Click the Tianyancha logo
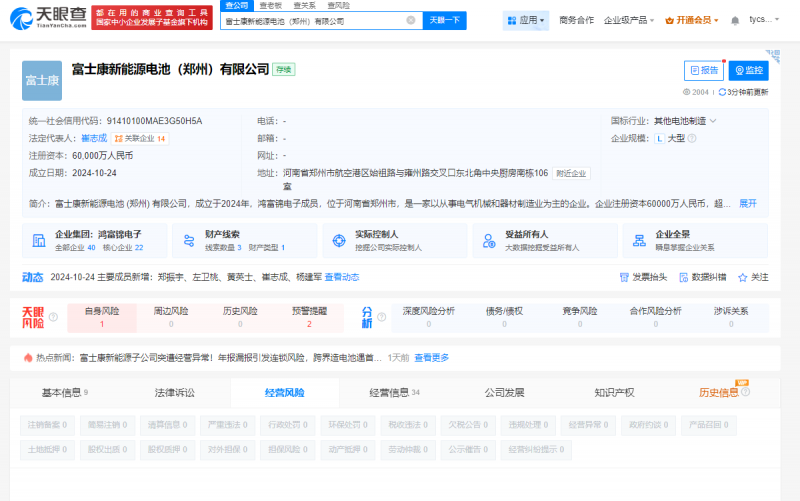The height and width of the screenshot is (501, 800). [x=48, y=18]
